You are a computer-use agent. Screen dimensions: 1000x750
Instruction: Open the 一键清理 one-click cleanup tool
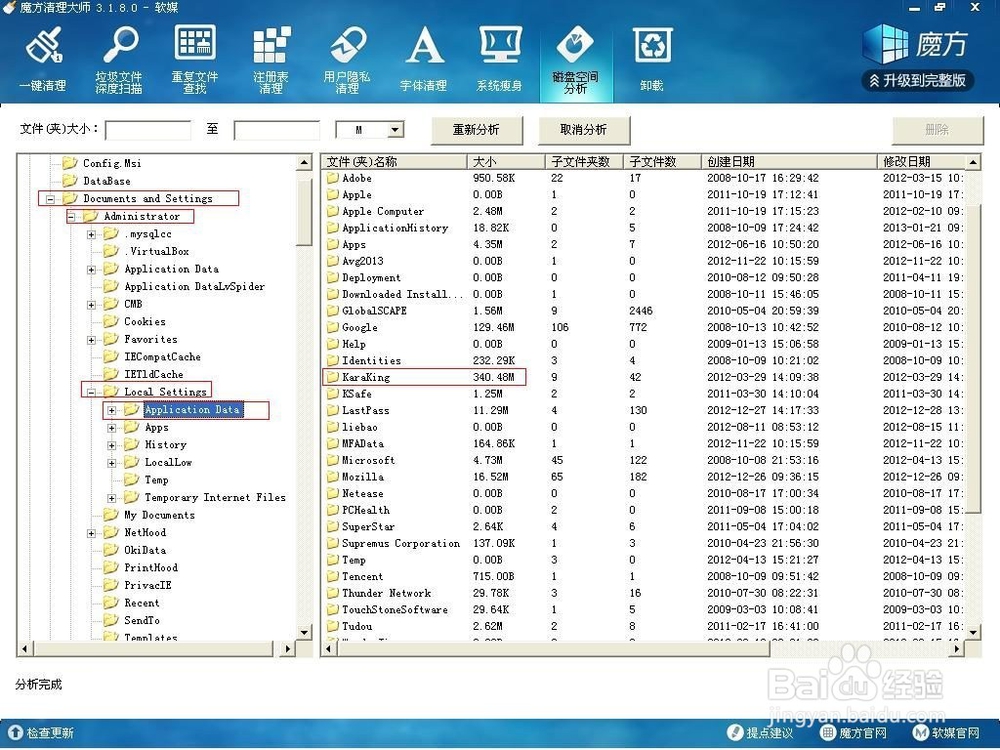click(x=43, y=59)
